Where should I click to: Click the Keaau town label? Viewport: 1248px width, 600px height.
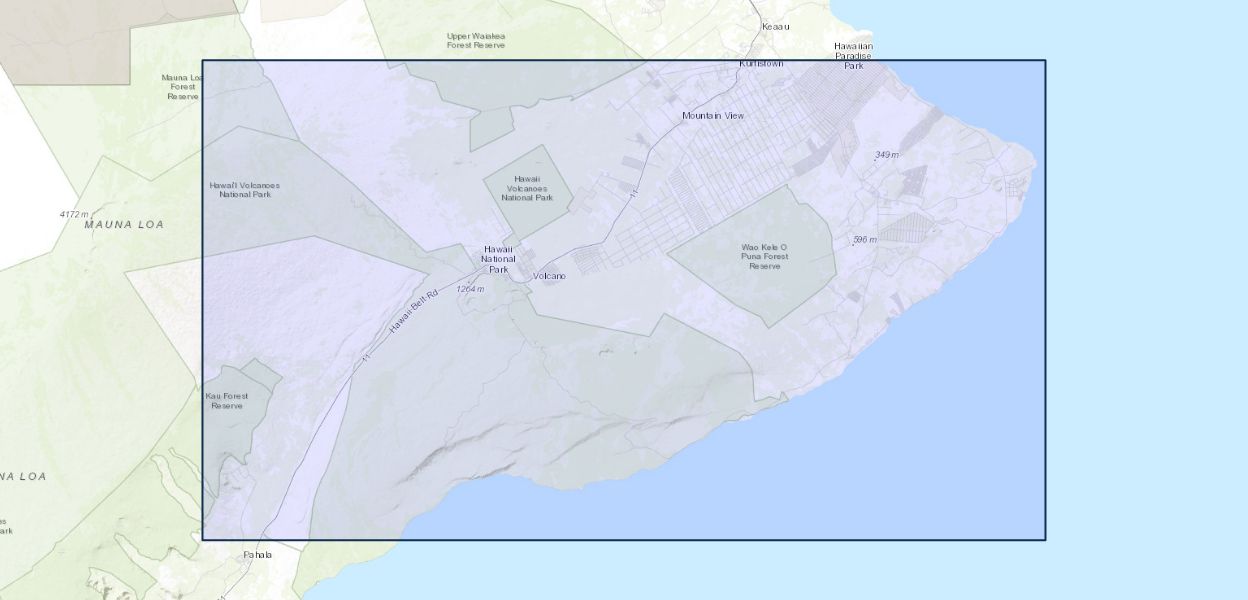tap(775, 26)
